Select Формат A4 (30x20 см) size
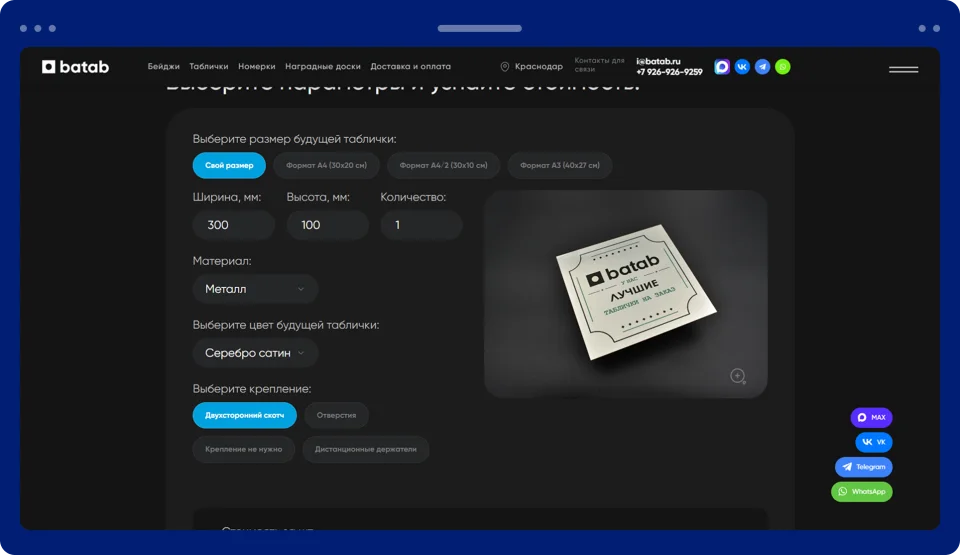Viewport: 960px width, 555px height. (x=326, y=165)
